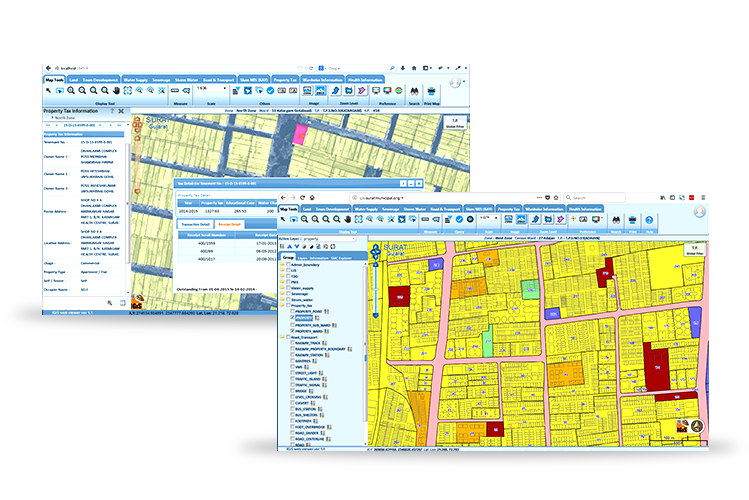Enable the Water_supply group checkbox

click(288, 288)
